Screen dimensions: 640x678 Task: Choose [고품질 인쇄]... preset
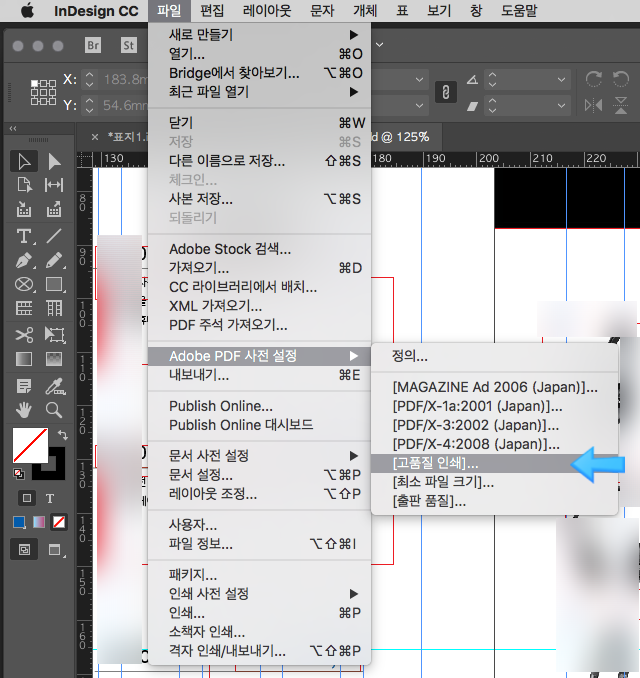[495, 463]
